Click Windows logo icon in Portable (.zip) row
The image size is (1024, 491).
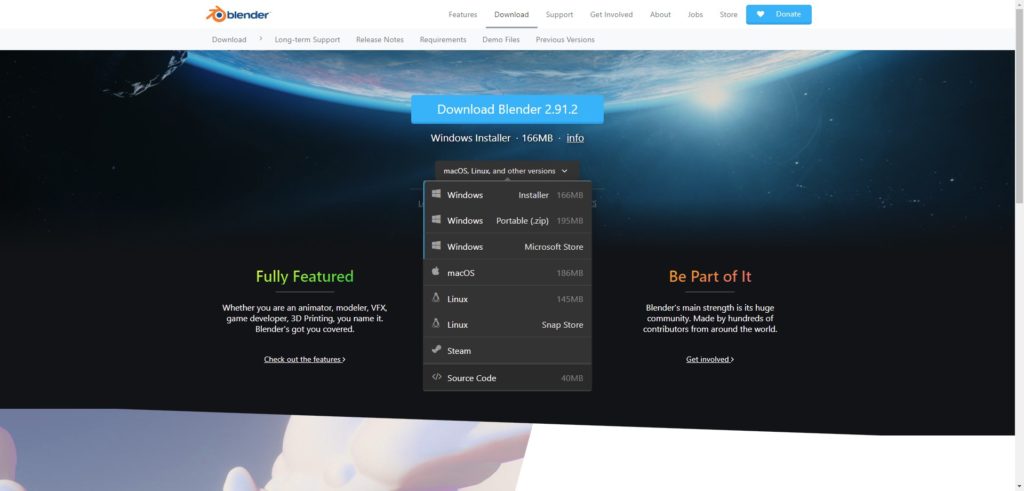(436, 220)
